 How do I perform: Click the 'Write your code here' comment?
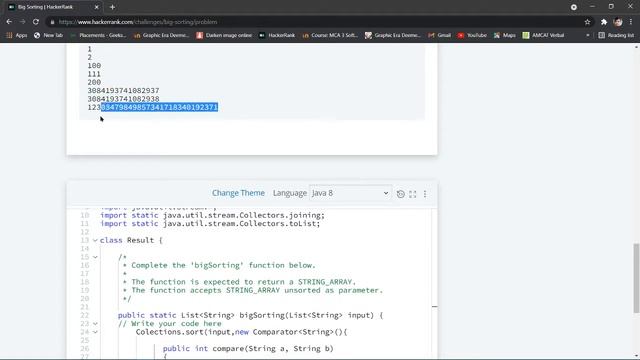click(170, 324)
